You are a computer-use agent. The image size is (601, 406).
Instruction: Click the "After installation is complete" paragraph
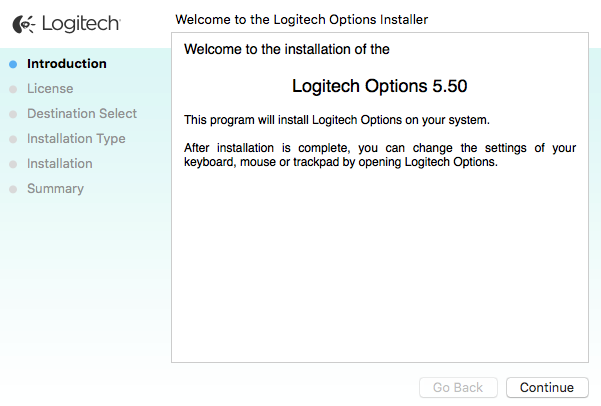click(380, 155)
